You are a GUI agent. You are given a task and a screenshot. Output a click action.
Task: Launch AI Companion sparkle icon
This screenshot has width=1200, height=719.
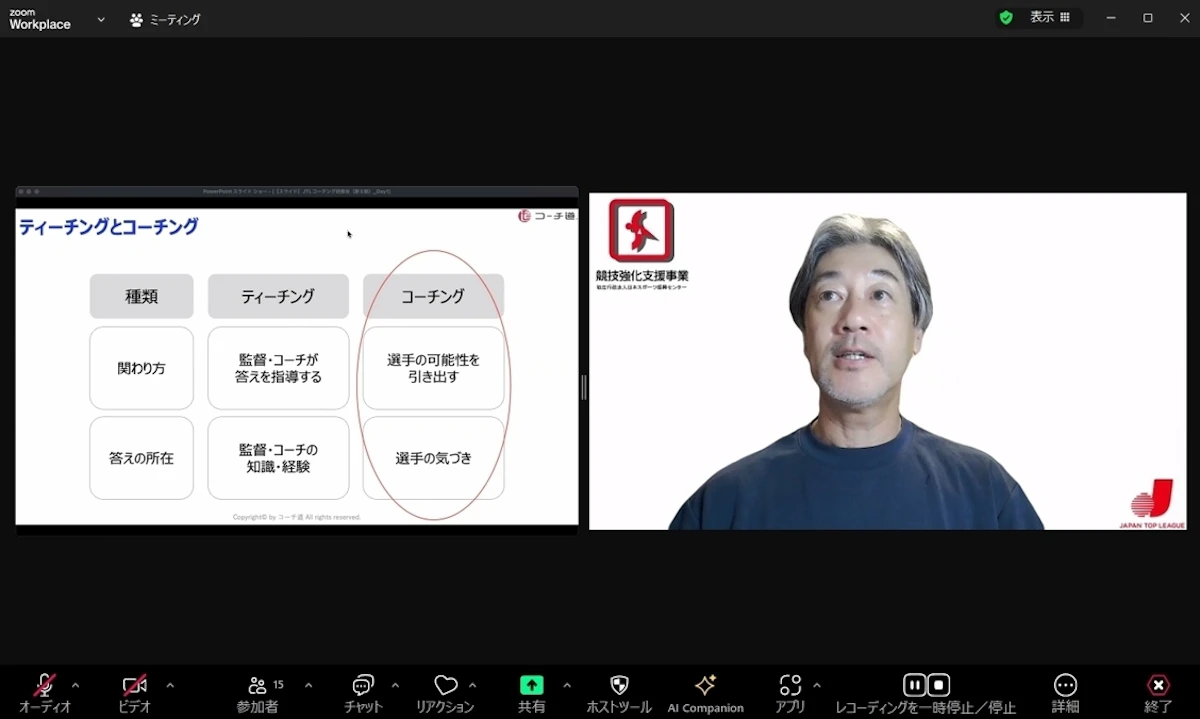706,685
